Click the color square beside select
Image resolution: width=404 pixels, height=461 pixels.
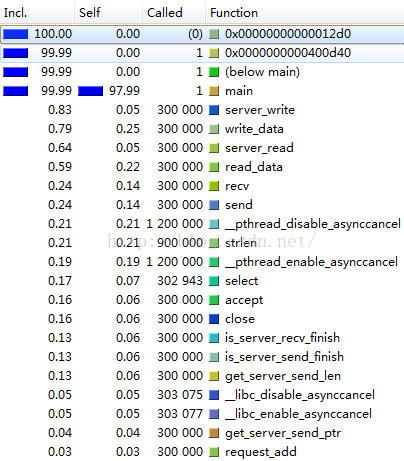[214, 281]
